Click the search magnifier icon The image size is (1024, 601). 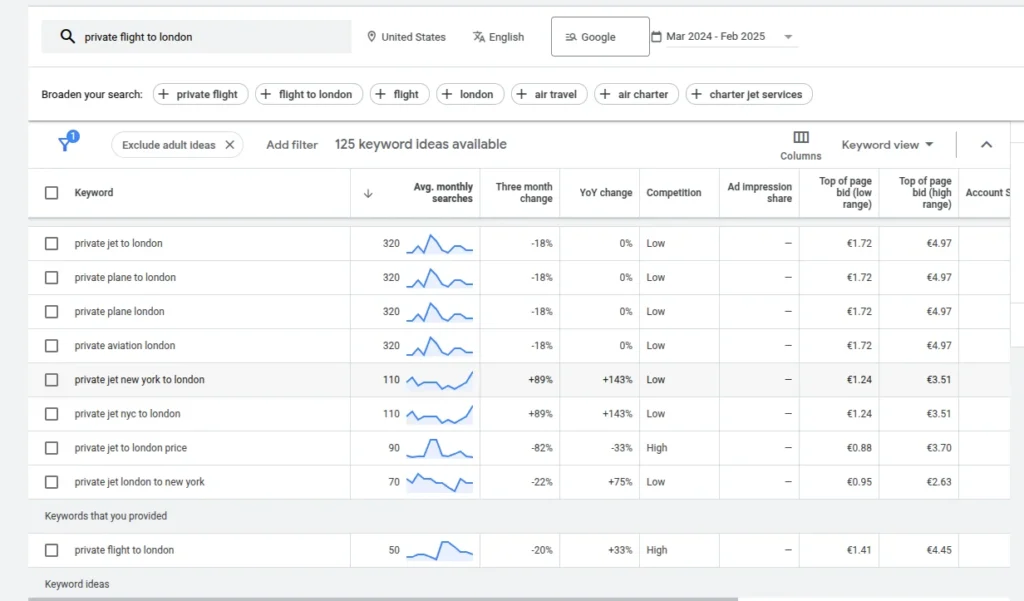coord(67,37)
